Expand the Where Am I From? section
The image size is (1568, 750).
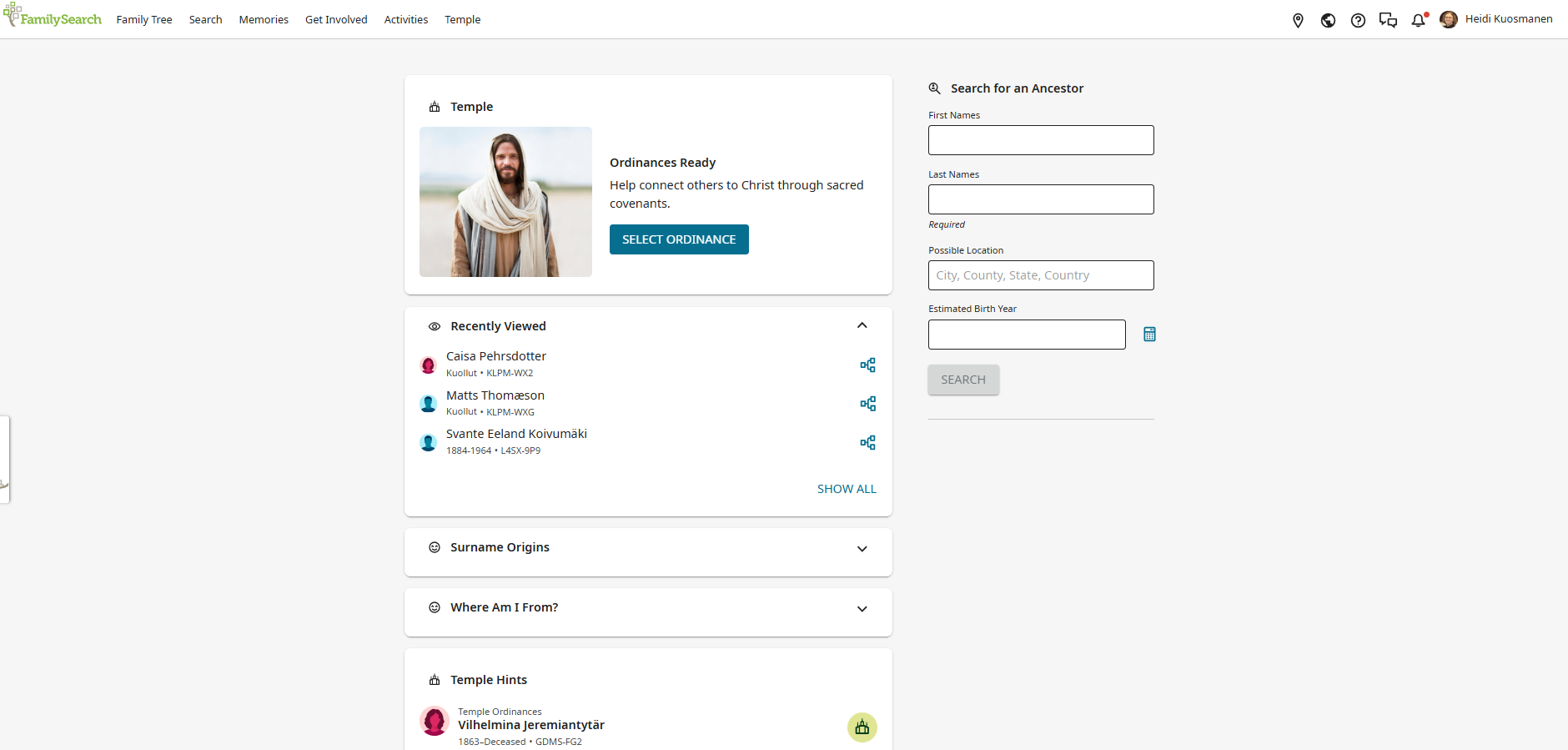[862, 608]
